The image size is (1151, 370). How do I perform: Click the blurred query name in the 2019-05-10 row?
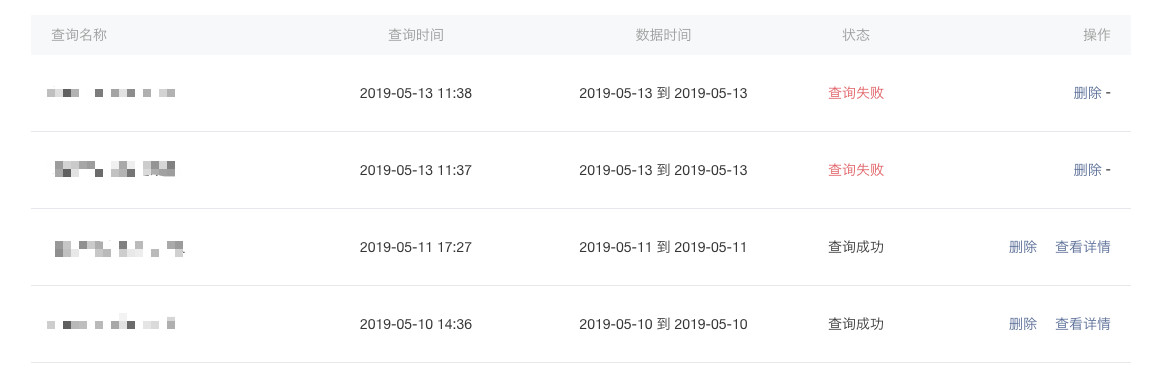111,323
